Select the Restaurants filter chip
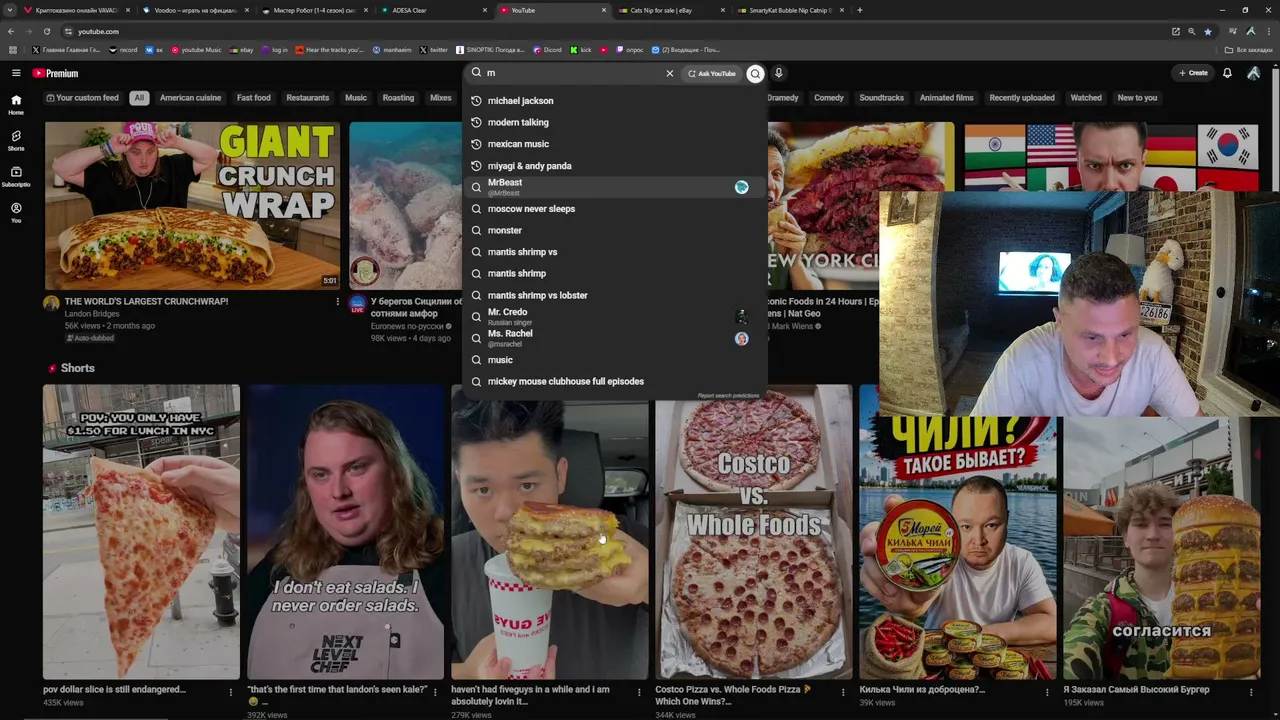This screenshot has height=720, width=1280. 308,98
